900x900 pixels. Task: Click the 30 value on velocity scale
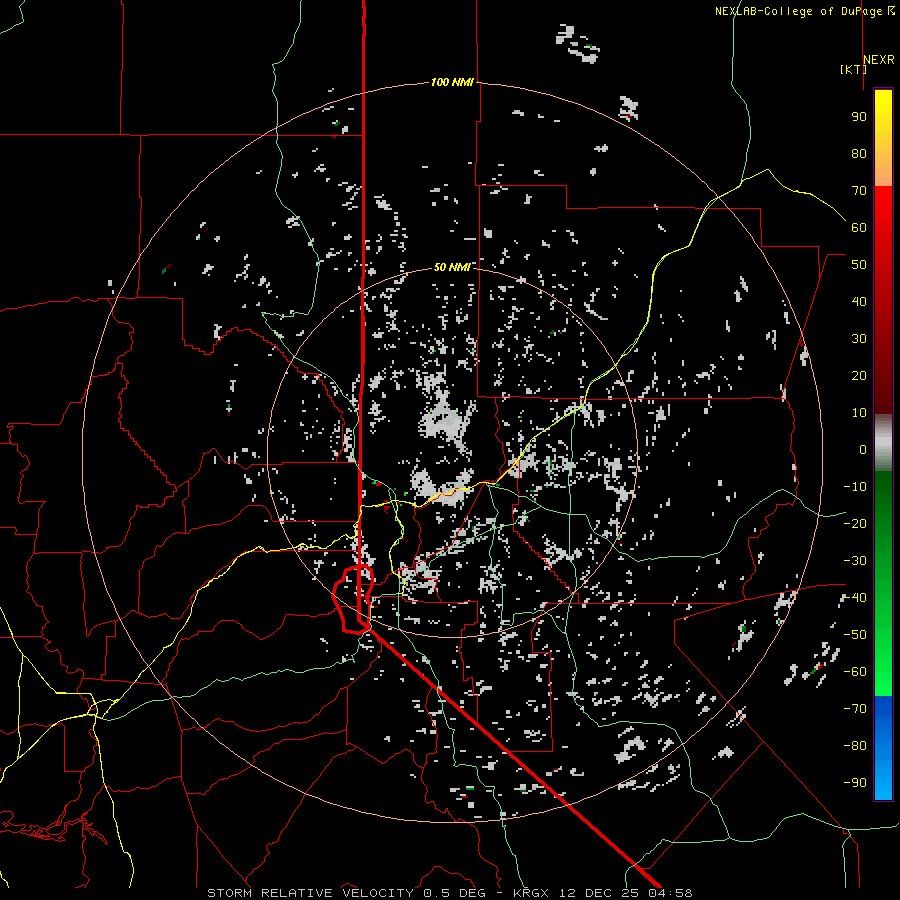pyautogui.click(x=859, y=339)
